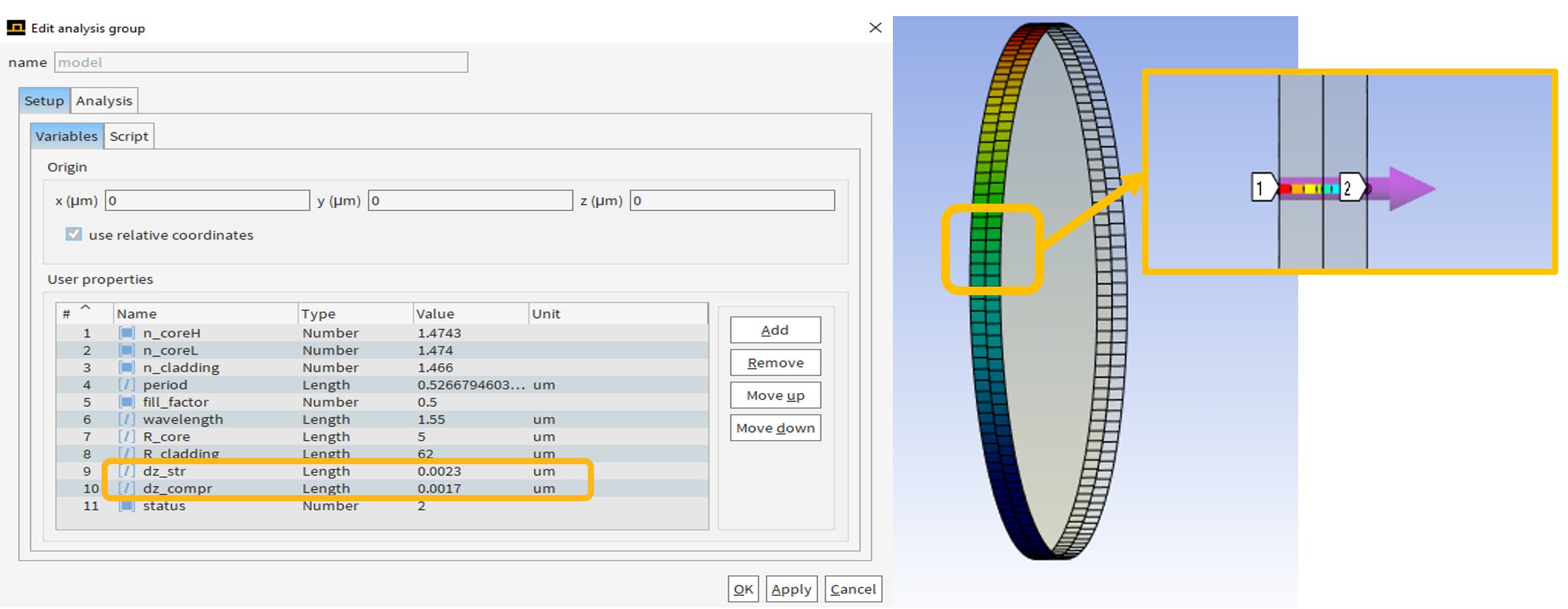Click the name field containing model
1568x609 pixels.
[x=261, y=63]
